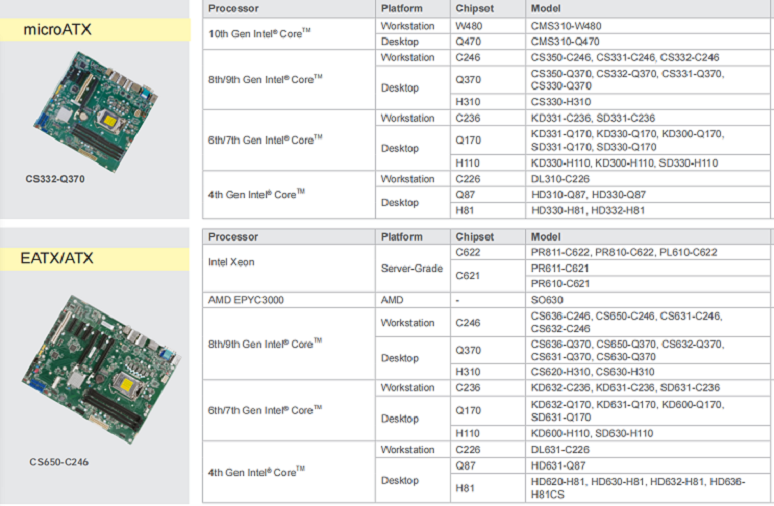Click the CS650-C246 motherboard image
Screen dimensions: 774x506
click(x=101, y=369)
